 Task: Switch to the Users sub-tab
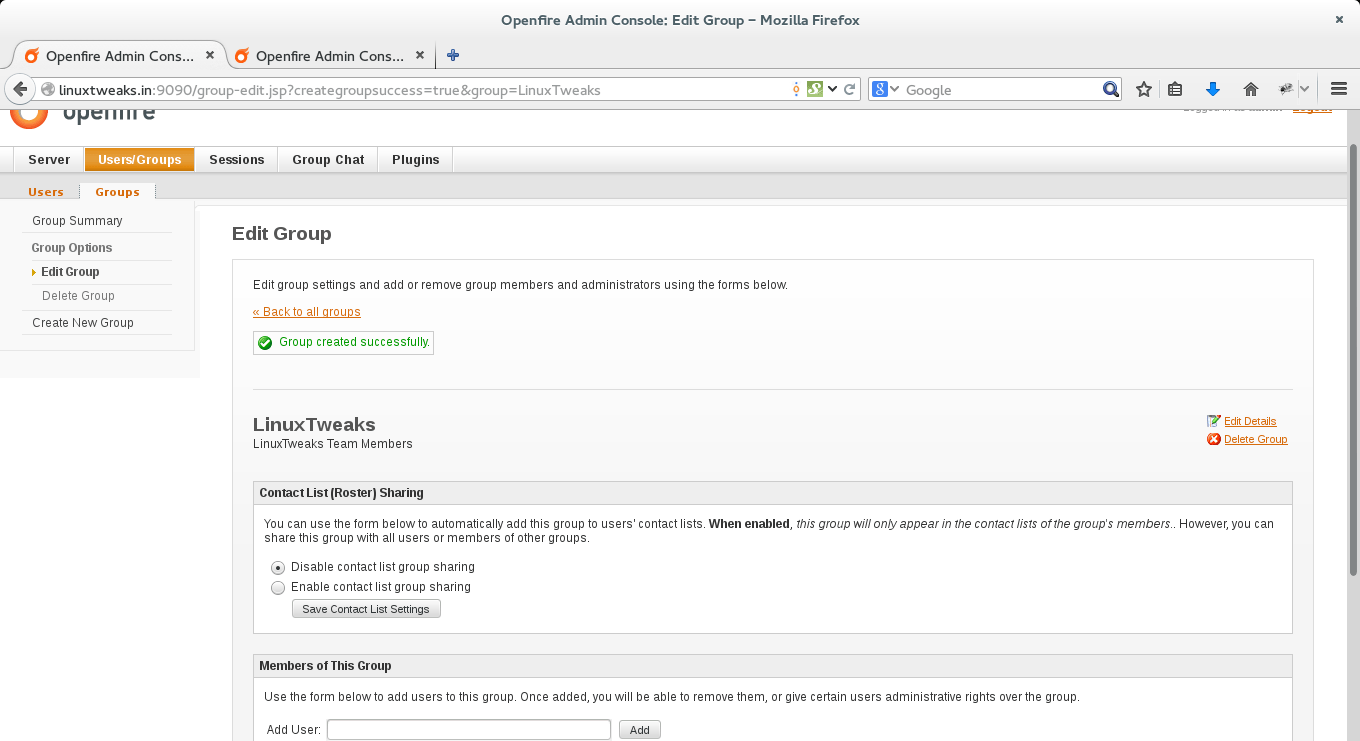pyautogui.click(x=46, y=192)
